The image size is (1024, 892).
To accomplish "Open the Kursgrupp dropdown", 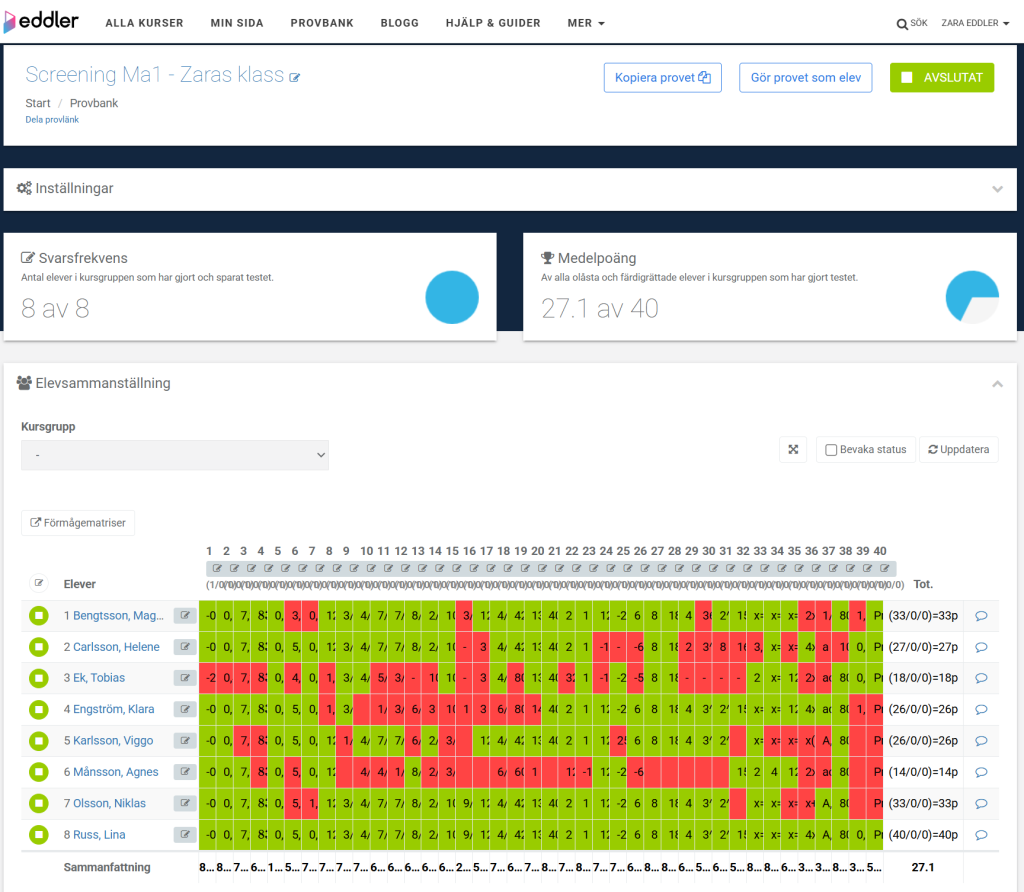I will coord(175,455).
